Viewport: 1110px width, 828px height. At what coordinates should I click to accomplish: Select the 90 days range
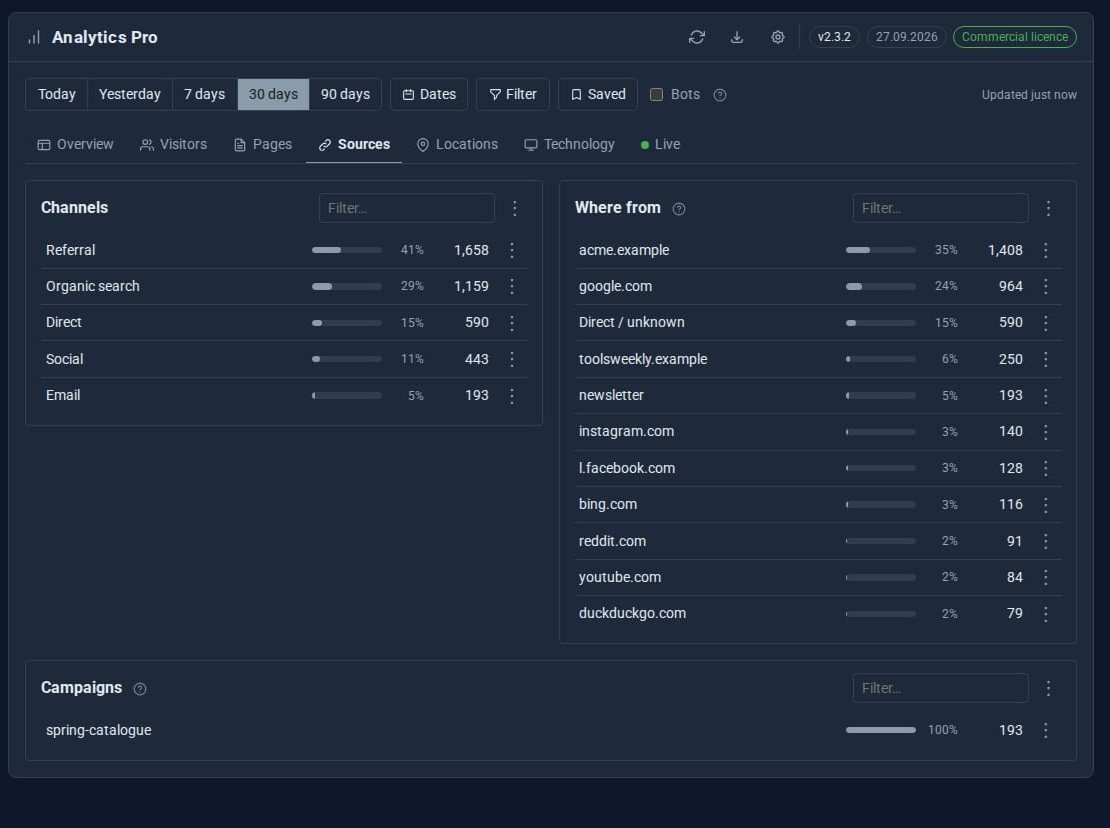pos(345,94)
